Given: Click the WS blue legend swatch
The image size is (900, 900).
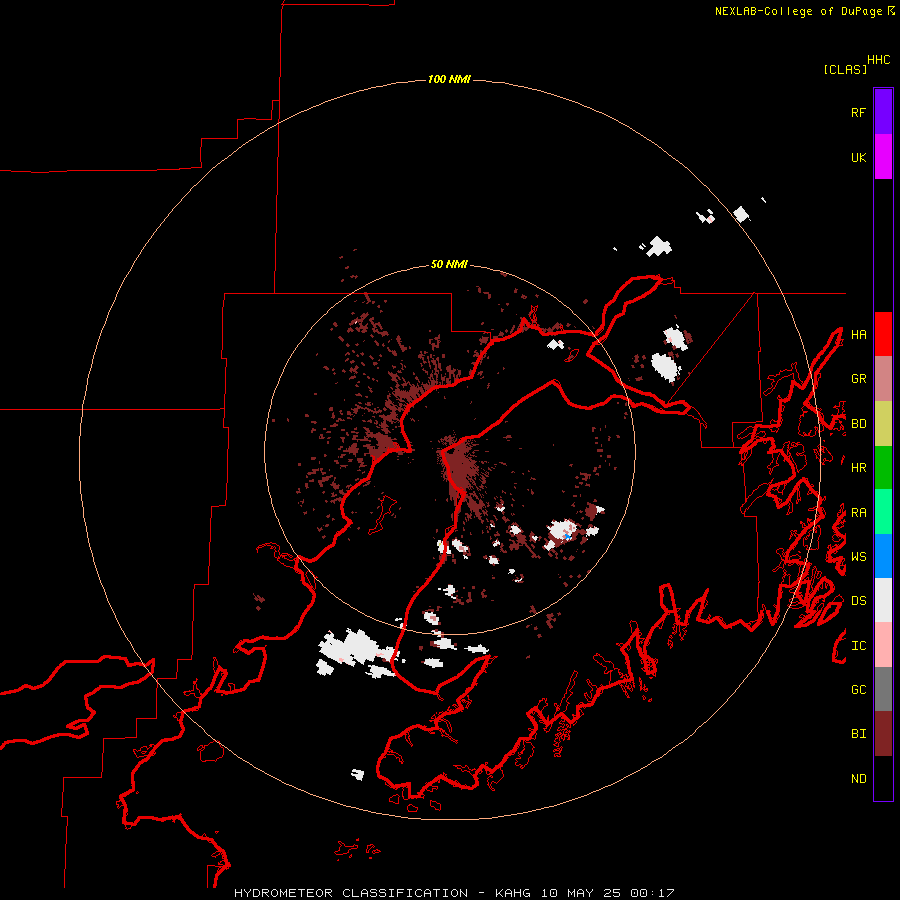Looking at the screenshot, I should [883, 556].
